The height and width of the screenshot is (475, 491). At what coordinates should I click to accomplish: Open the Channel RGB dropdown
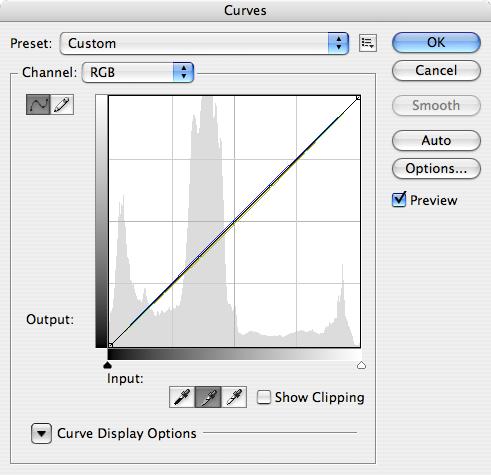click(x=138, y=72)
